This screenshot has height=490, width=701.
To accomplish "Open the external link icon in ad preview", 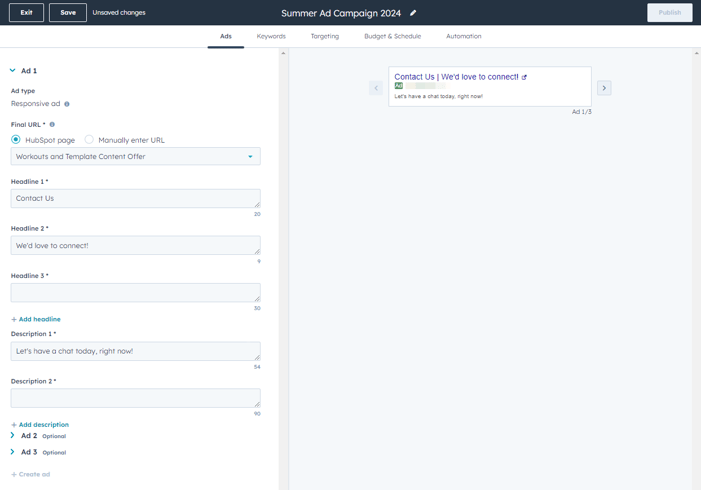I will point(524,77).
